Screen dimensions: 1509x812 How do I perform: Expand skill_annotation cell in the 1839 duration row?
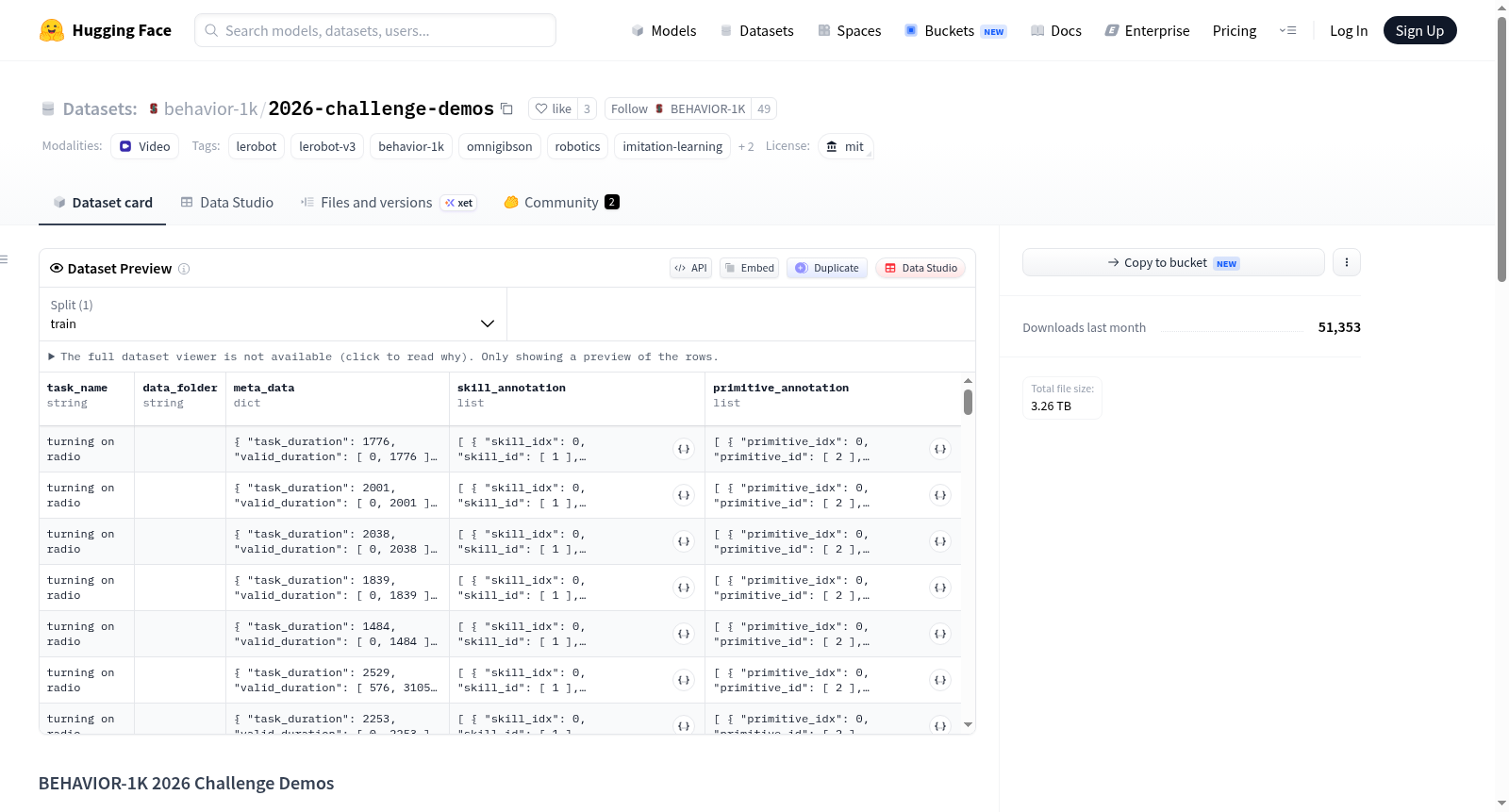[684, 588]
